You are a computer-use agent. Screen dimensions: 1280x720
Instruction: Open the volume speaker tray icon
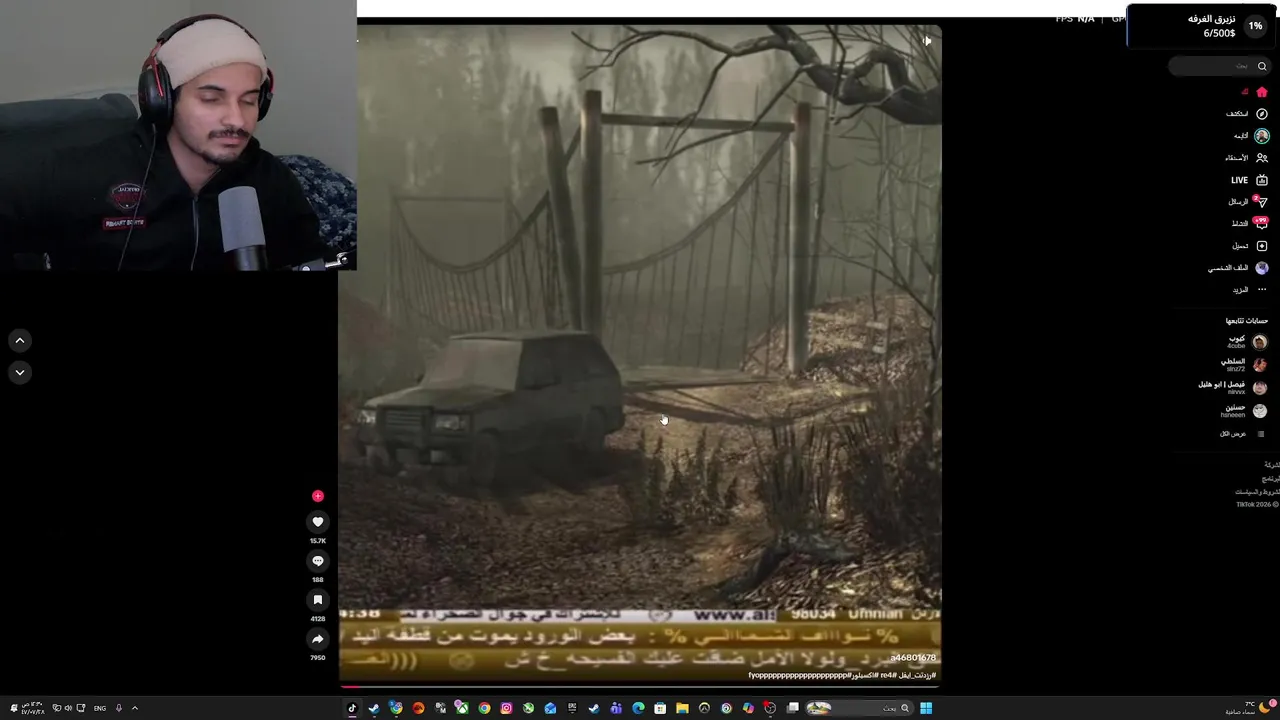[68, 708]
